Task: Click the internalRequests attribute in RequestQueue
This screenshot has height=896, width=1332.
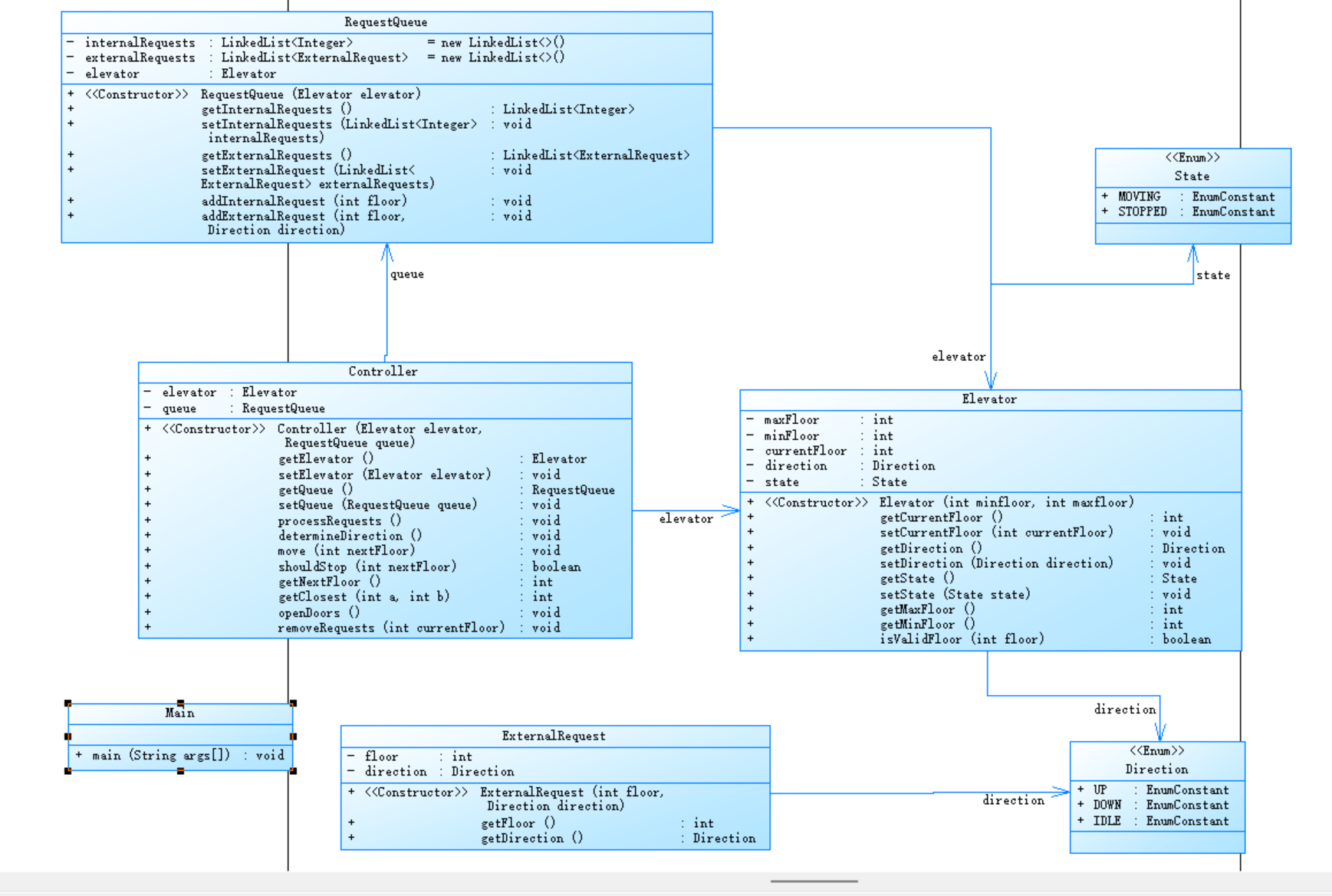Action: (x=316, y=43)
